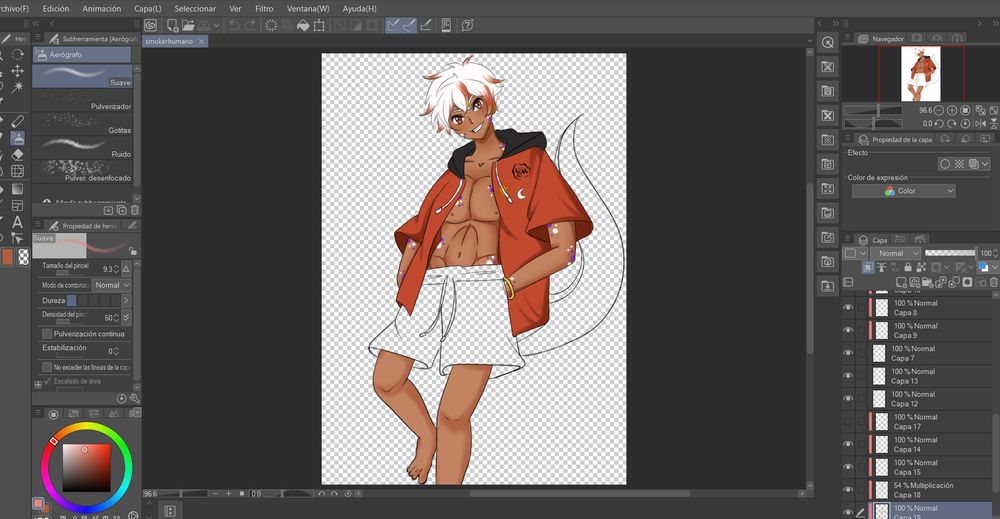Clear layer content with Delete icon
Image resolution: width=1000 pixels, height=519 pixels.
(271, 26)
